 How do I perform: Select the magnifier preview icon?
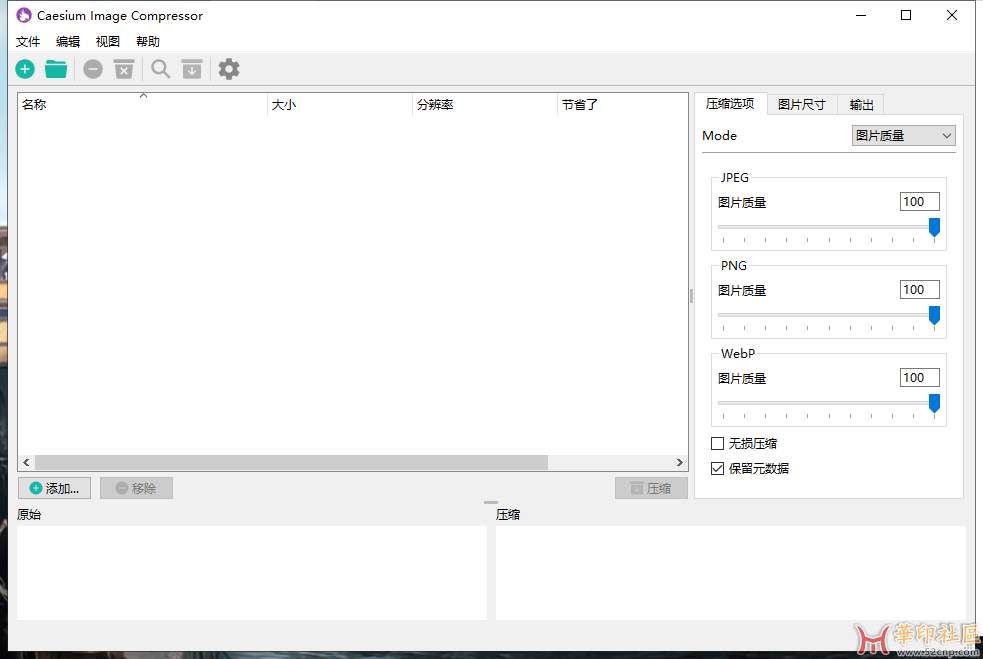point(160,69)
